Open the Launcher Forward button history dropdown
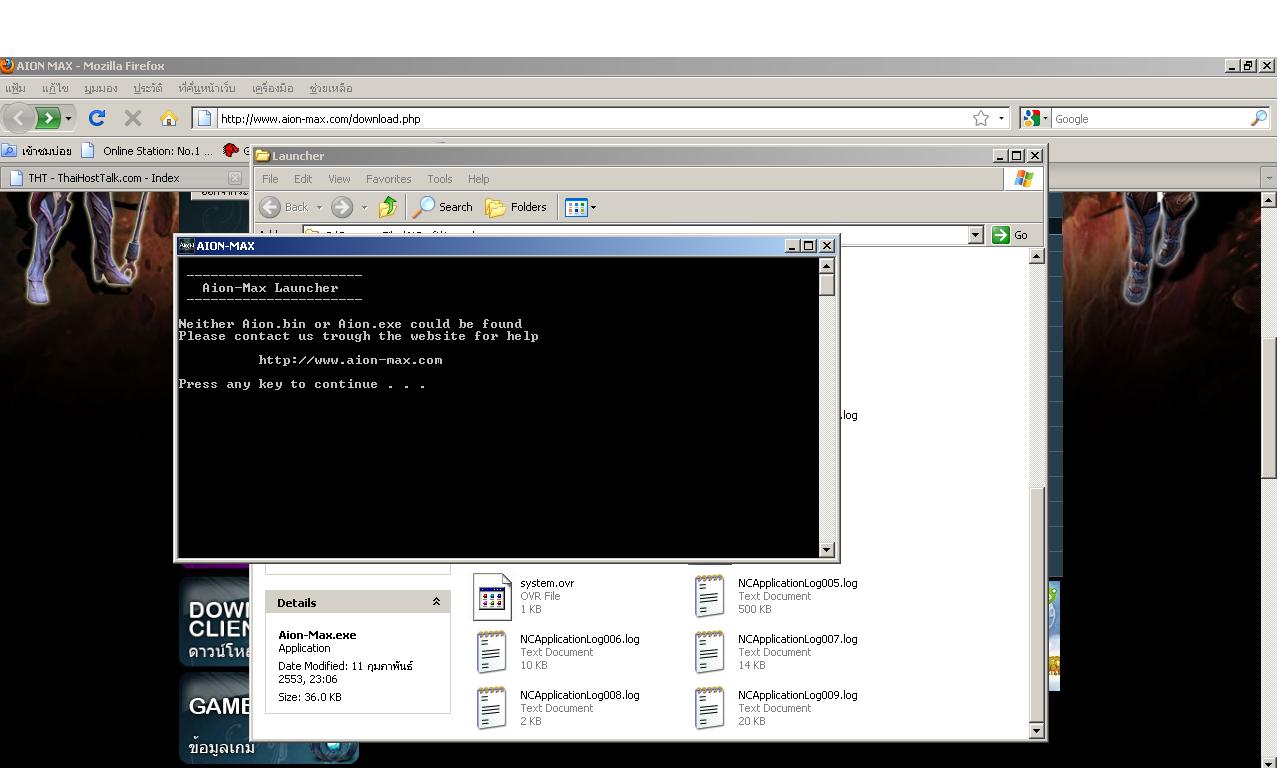The width and height of the screenshot is (1280, 768). pyautogui.click(x=364, y=207)
